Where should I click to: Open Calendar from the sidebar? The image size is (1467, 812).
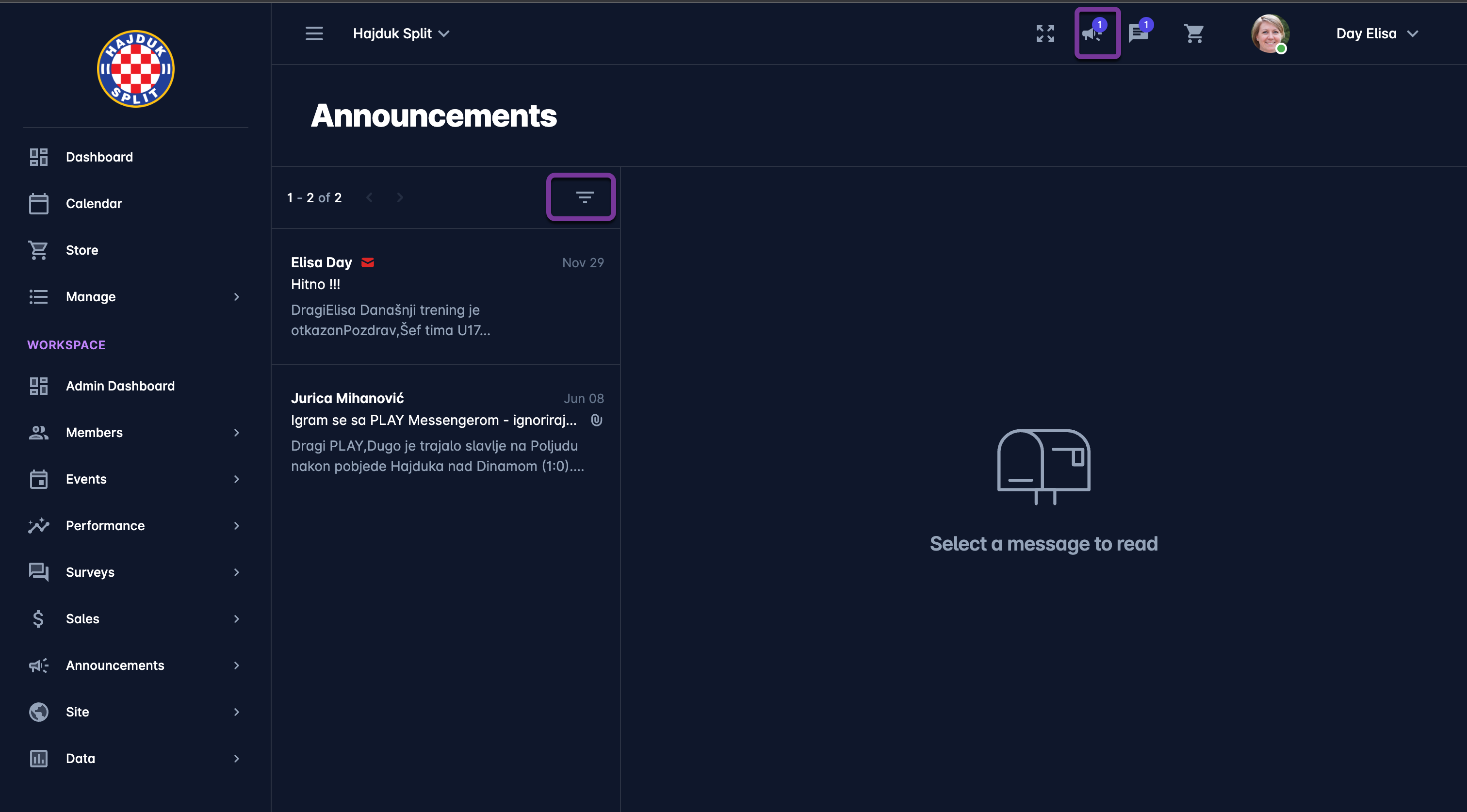pyautogui.click(x=94, y=204)
